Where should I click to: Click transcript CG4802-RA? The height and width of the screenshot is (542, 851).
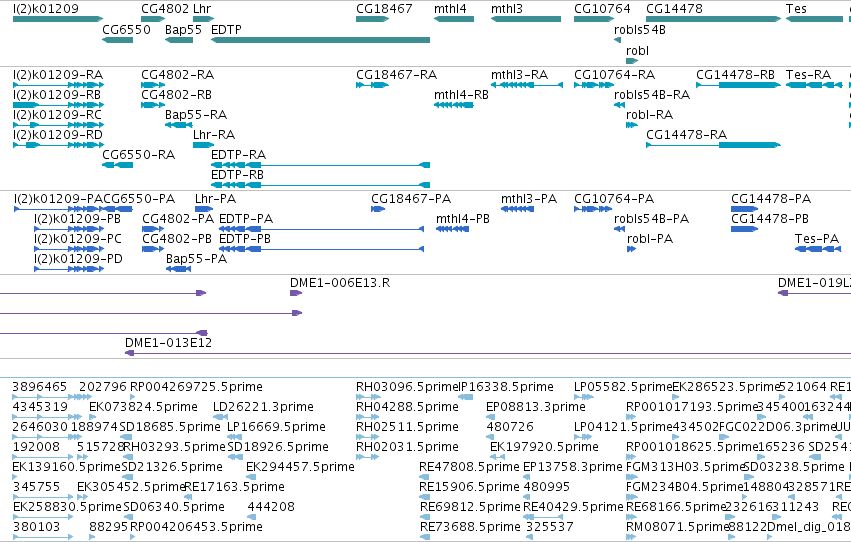coord(177,74)
